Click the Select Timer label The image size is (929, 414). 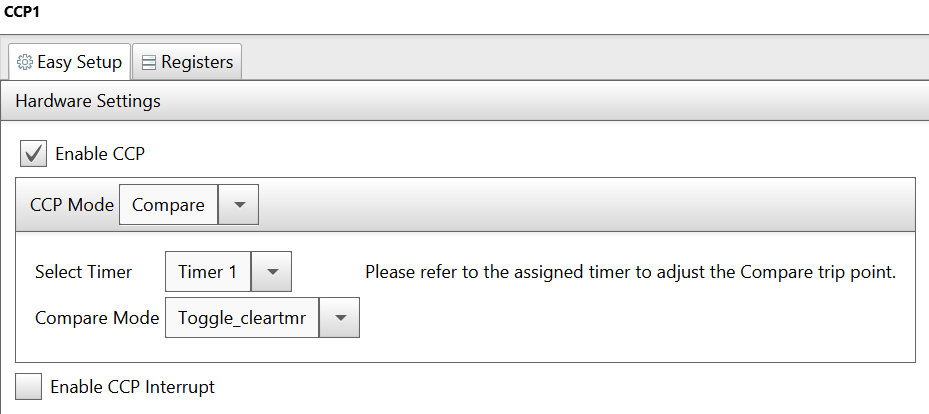click(x=84, y=272)
